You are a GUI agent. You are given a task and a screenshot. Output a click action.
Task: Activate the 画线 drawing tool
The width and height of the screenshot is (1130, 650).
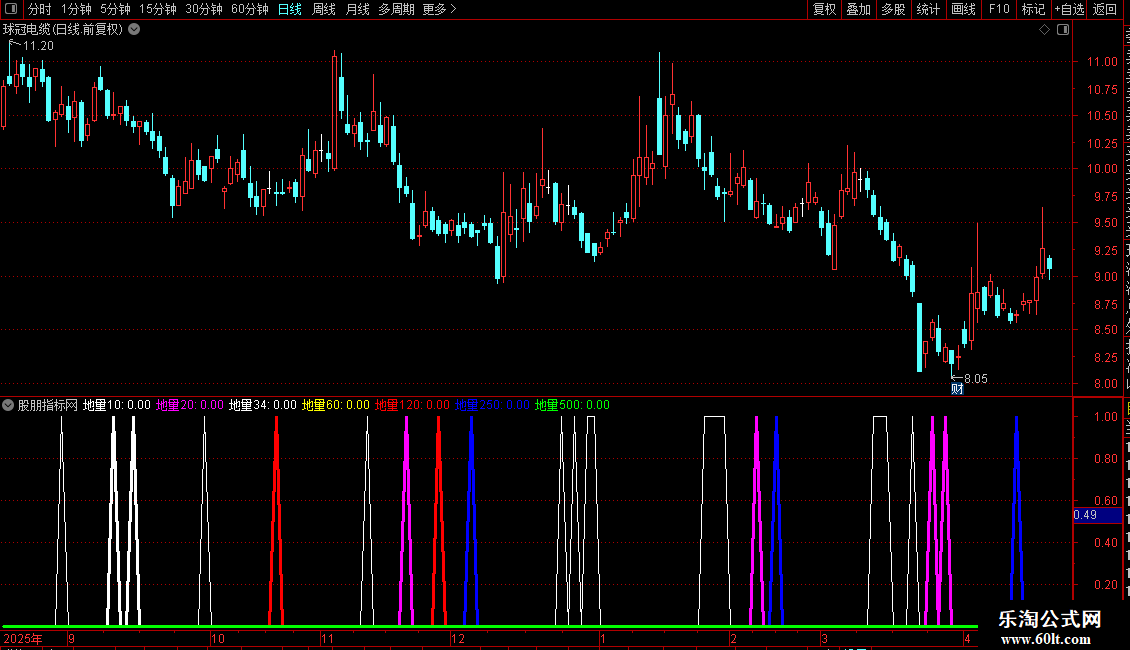click(964, 9)
